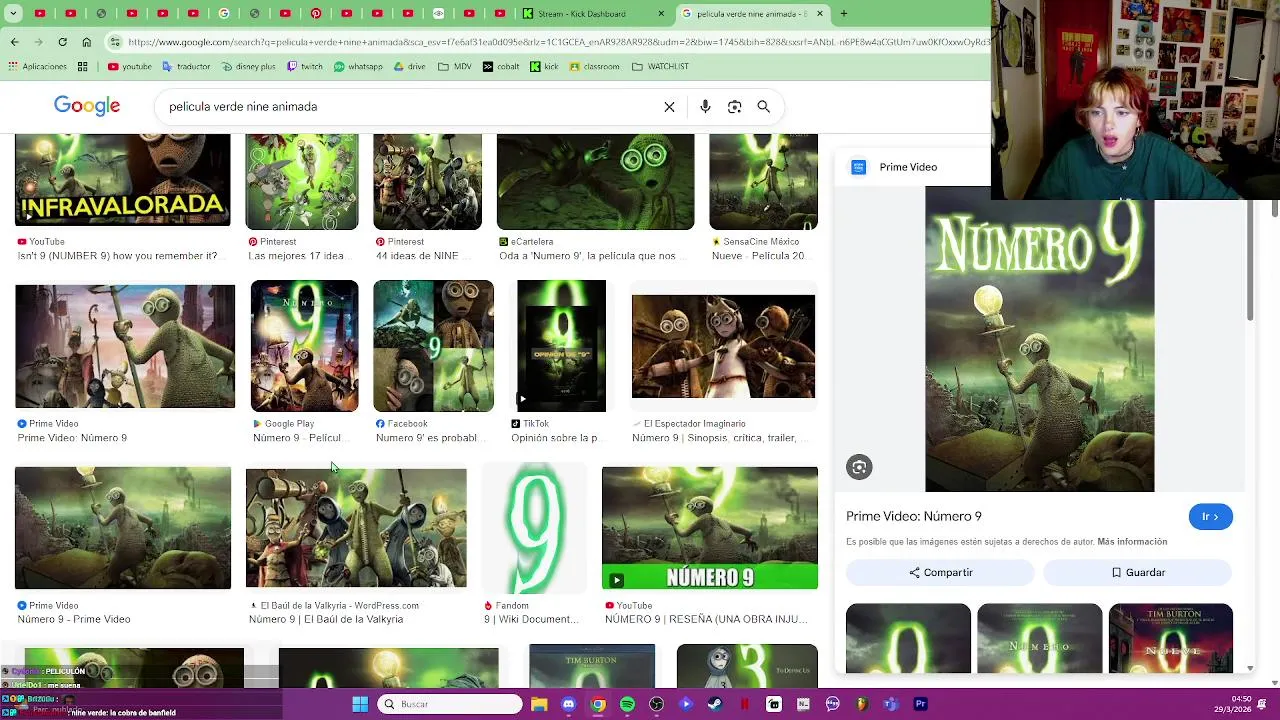The height and width of the screenshot is (720, 1280).
Task: Open a new browser tab with plus icon
Action: pos(843,14)
